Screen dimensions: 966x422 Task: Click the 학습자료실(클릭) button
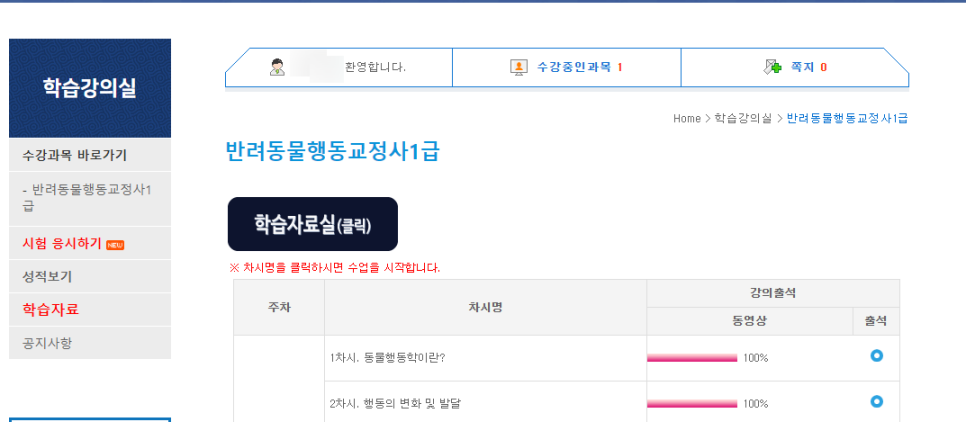pos(313,224)
